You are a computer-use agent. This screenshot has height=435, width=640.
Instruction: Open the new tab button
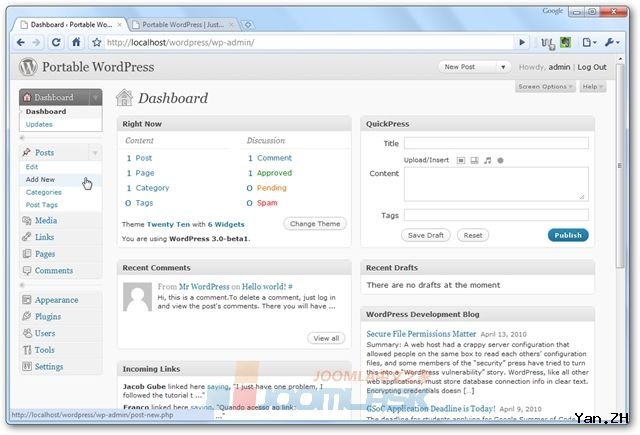click(x=248, y=25)
